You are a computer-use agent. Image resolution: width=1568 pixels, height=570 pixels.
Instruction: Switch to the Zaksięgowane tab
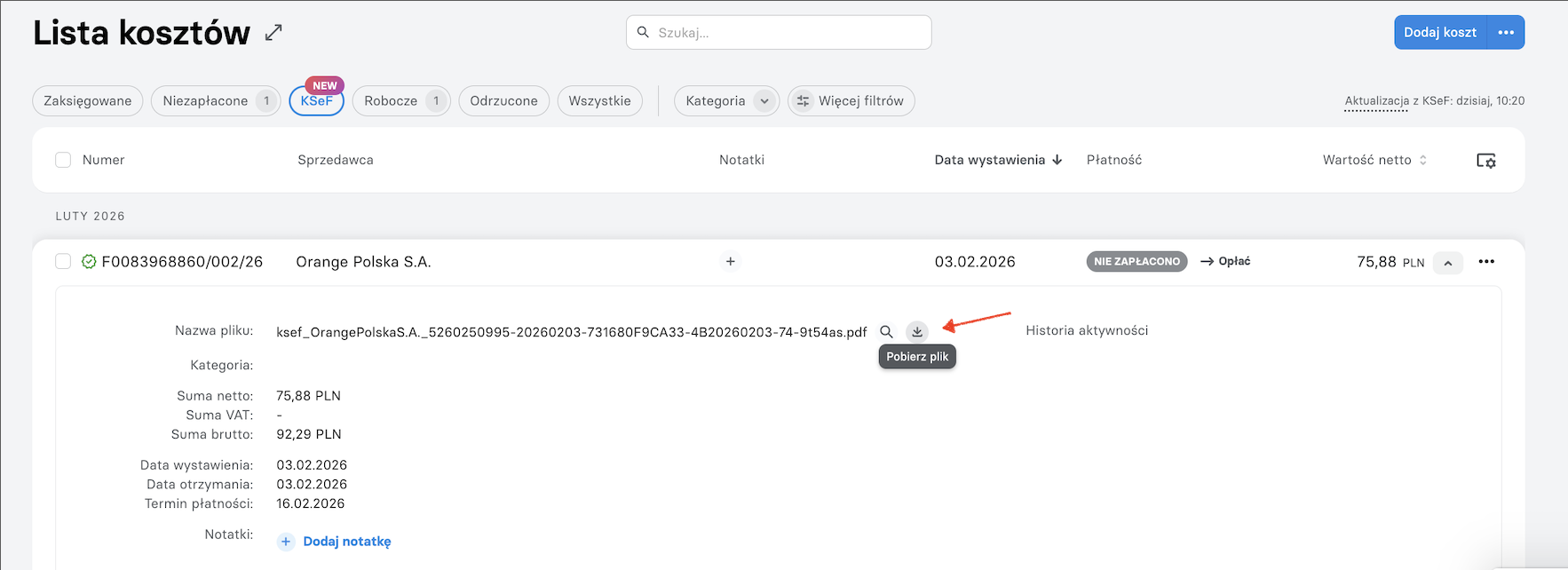point(88,101)
